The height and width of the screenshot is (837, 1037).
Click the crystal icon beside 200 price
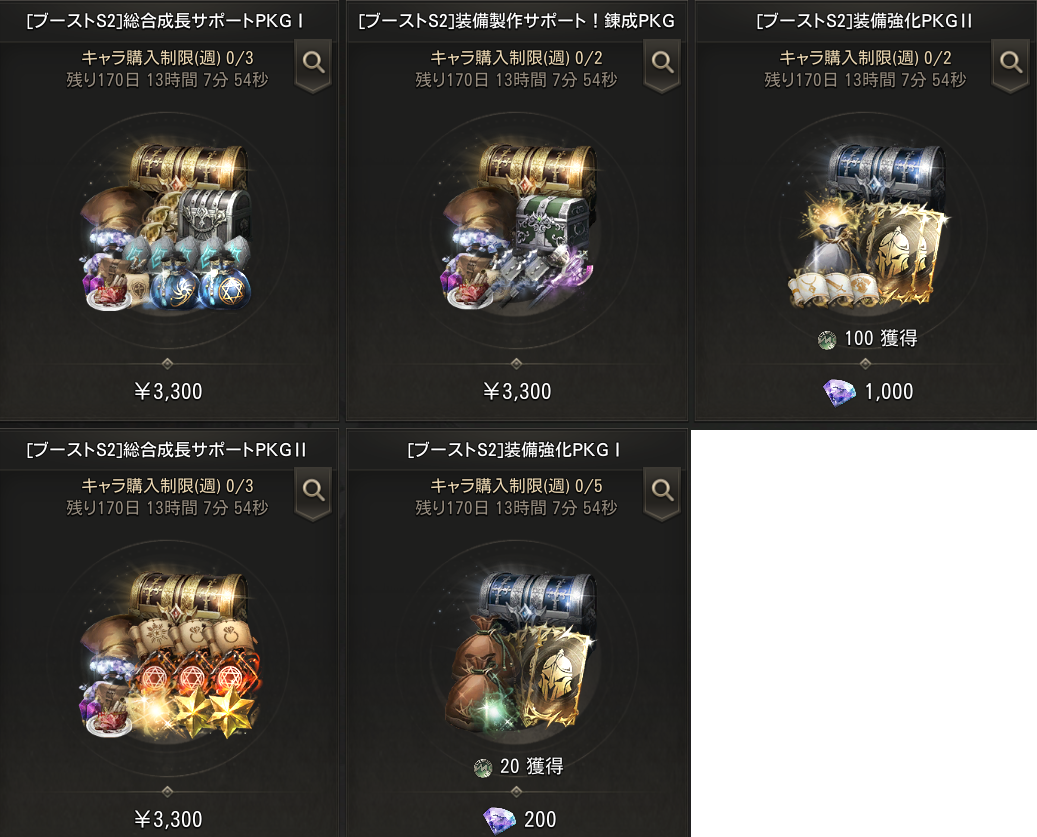[x=499, y=820]
